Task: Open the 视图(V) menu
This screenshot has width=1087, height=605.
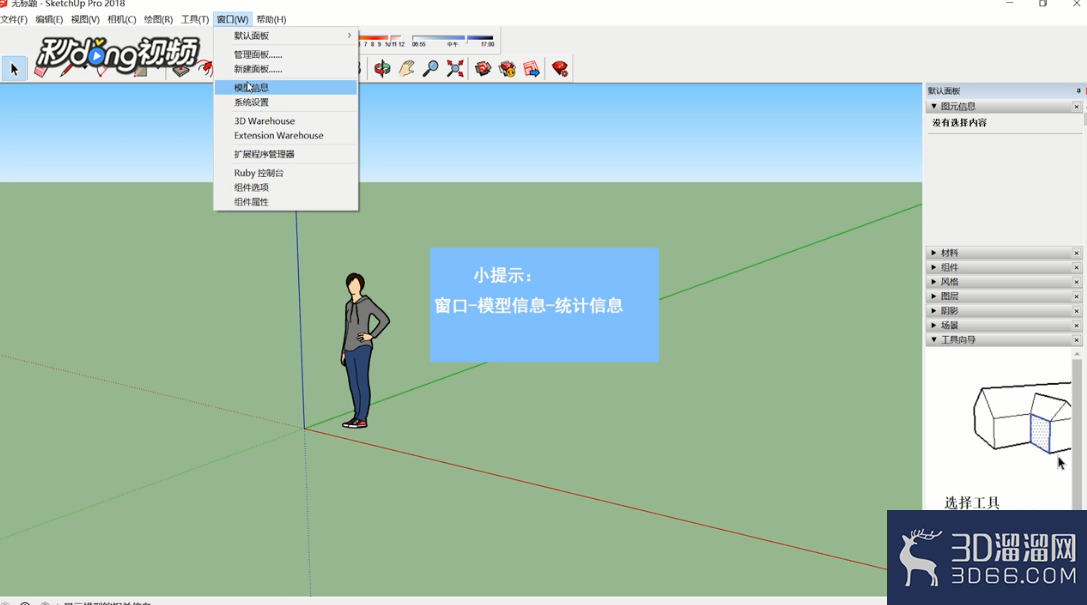Action: [85, 19]
